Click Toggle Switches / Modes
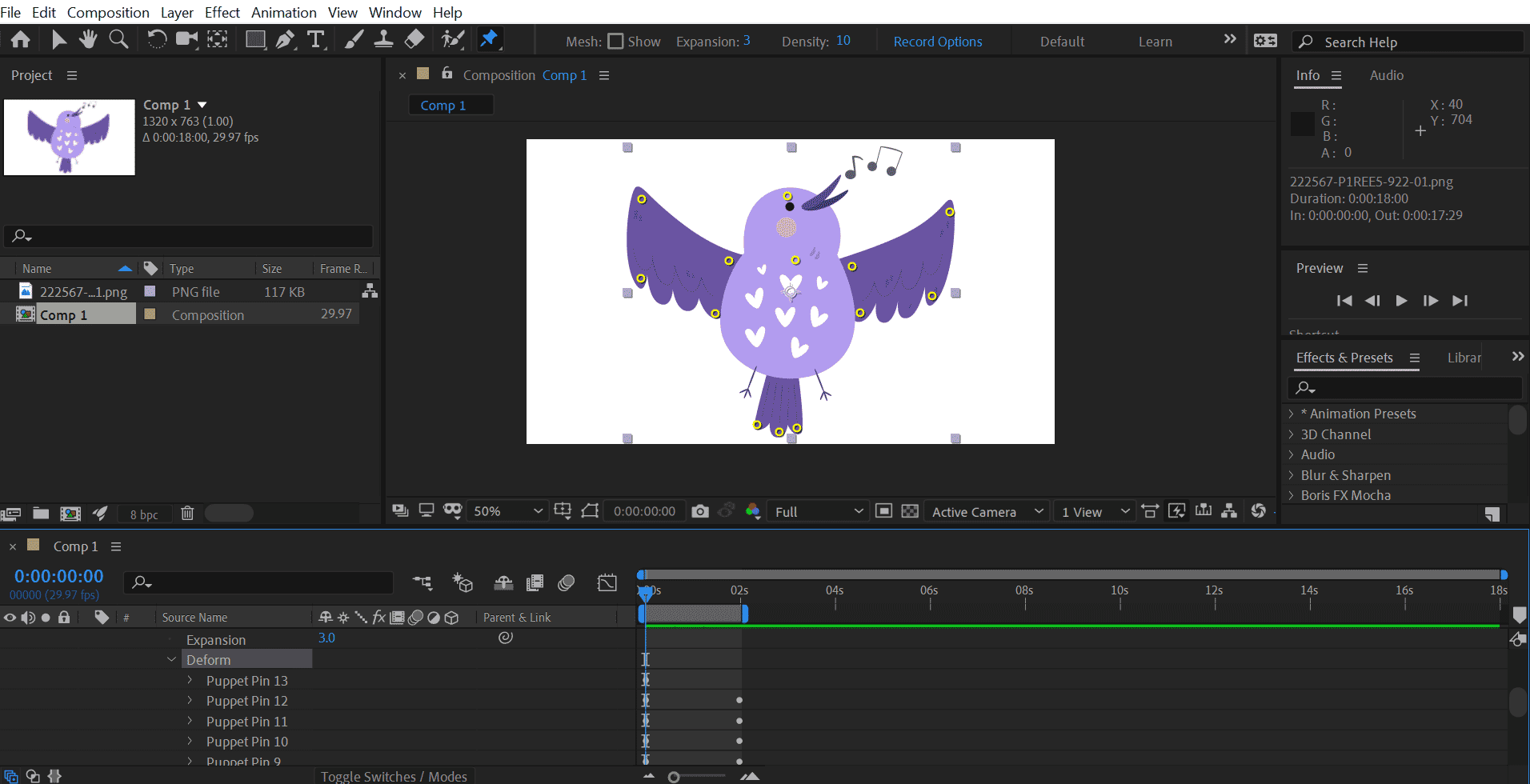The width and height of the screenshot is (1530, 784). point(394,776)
